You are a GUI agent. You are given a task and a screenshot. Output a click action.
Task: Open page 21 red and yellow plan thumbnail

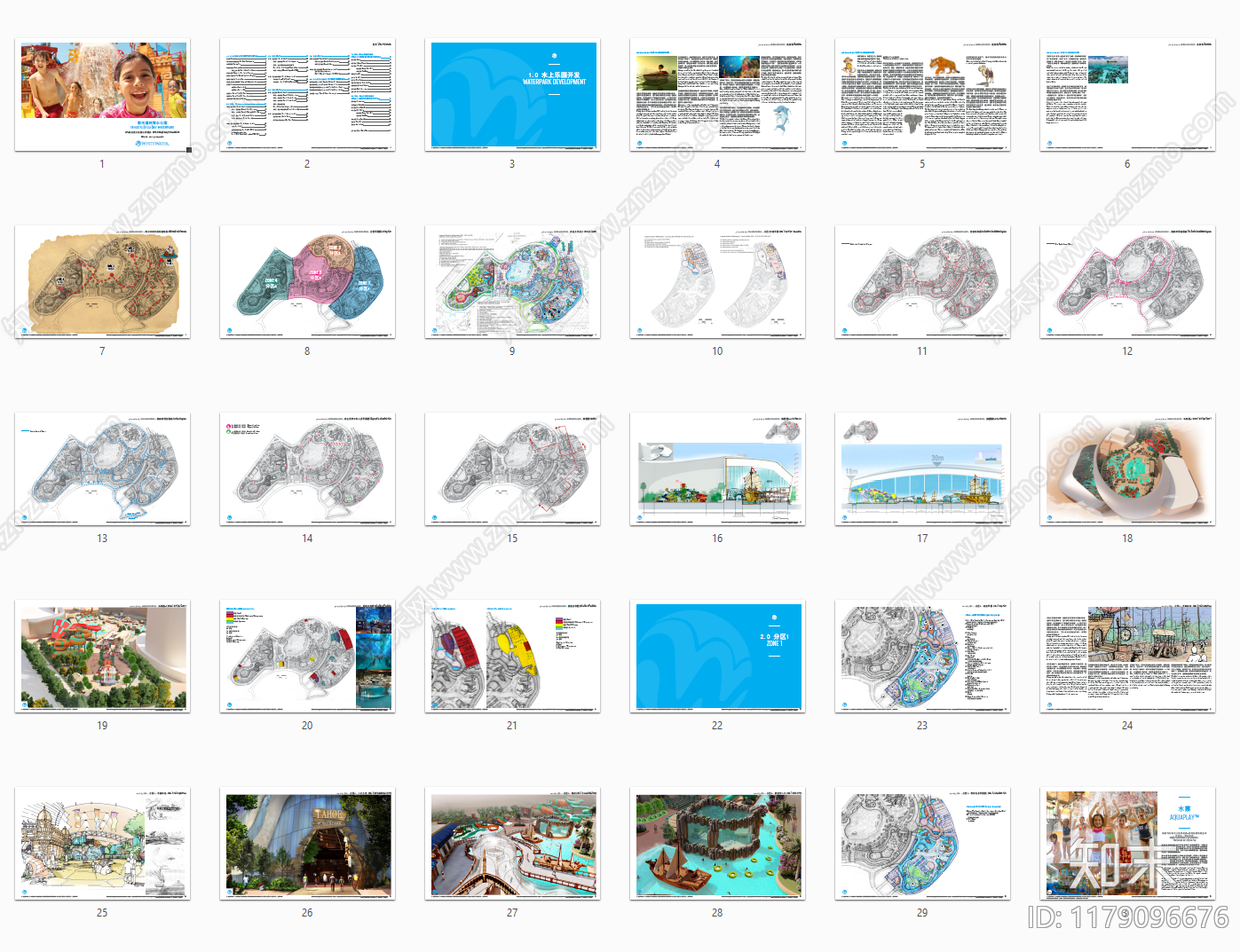(512, 657)
